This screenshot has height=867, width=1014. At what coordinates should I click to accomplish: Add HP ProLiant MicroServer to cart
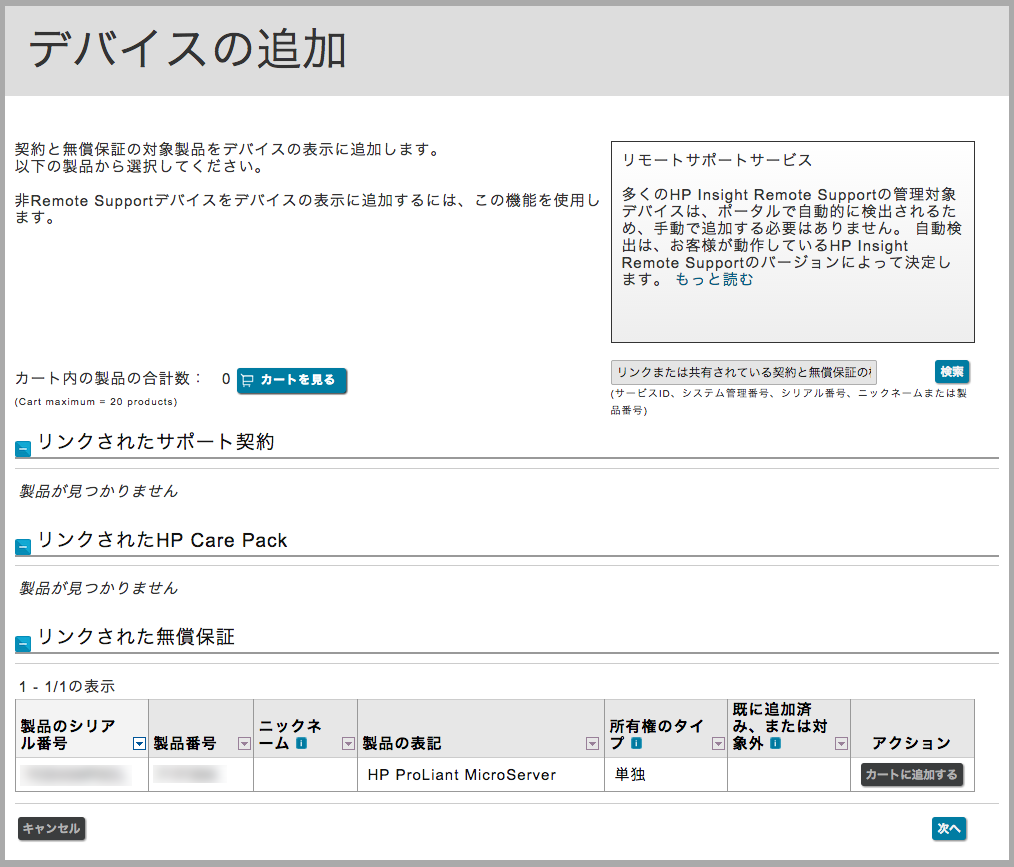click(911, 775)
